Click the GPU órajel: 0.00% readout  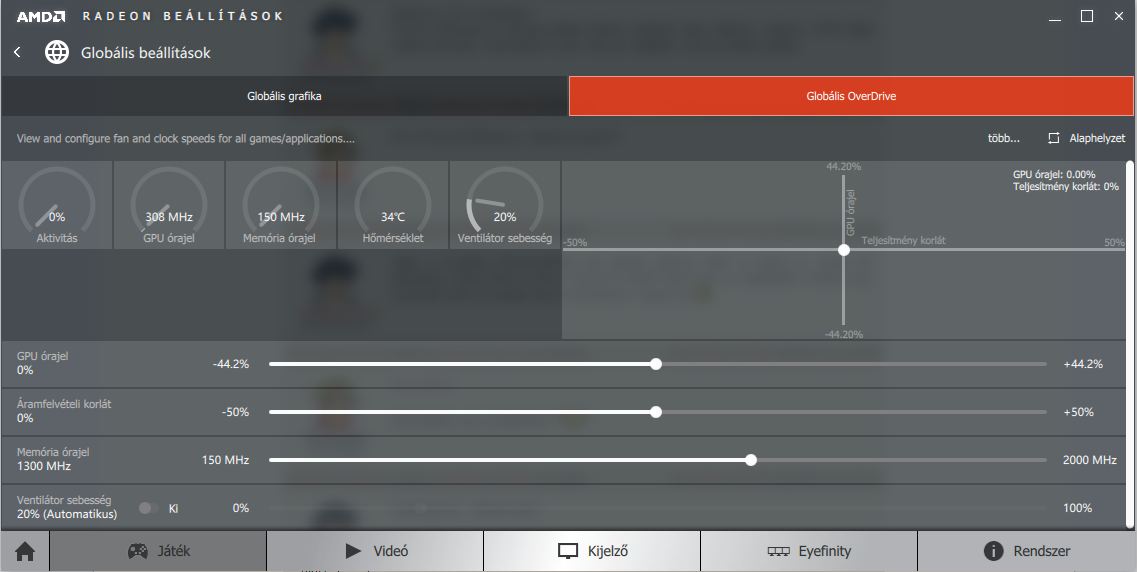(x=1054, y=175)
